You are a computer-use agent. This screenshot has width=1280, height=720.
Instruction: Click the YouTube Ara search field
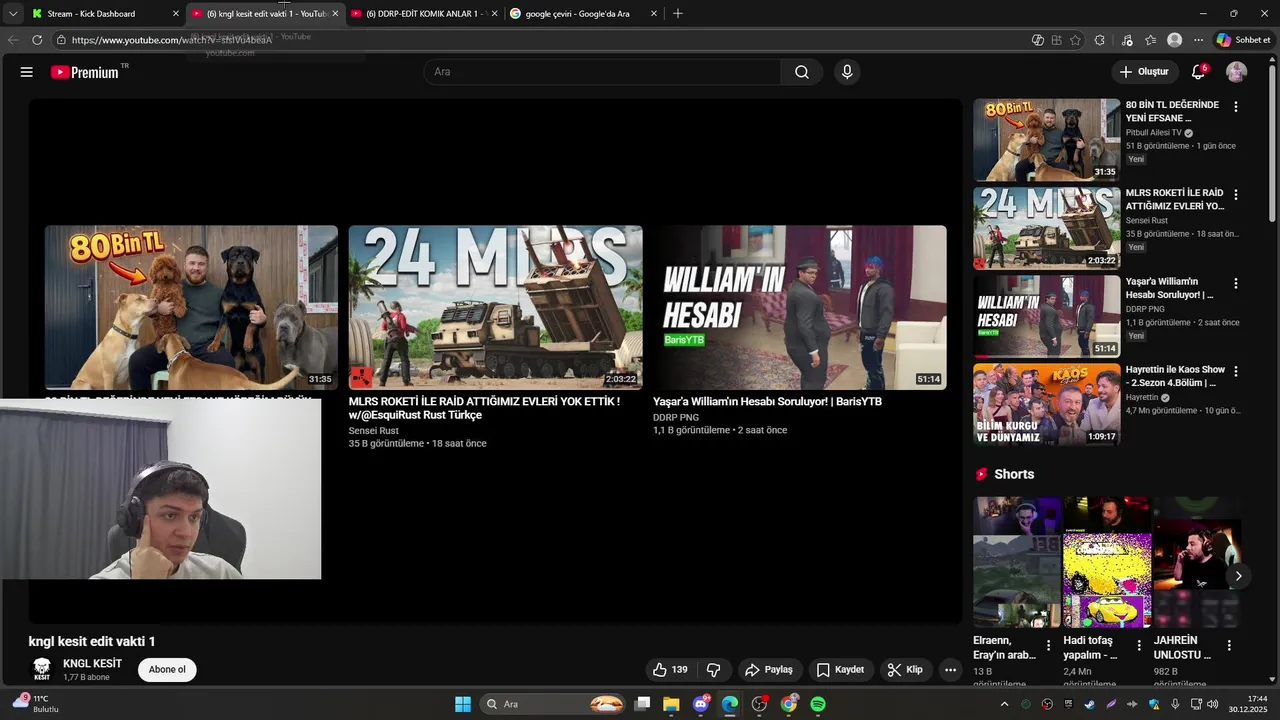click(x=602, y=72)
